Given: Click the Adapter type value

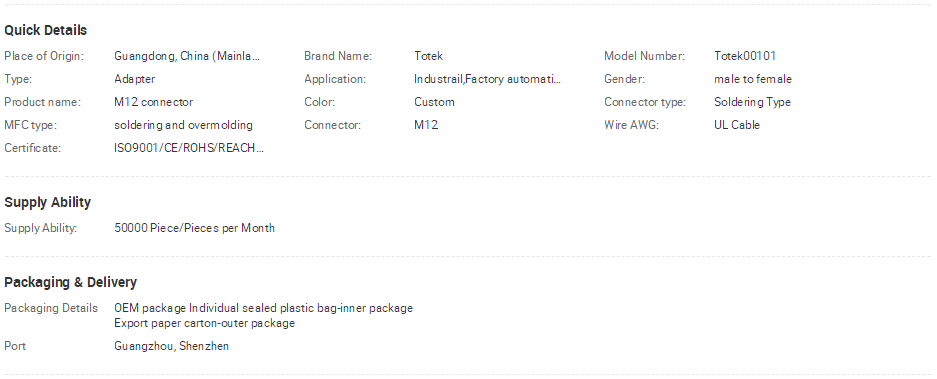Looking at the screenshot, I should click(x=134, y=79).
